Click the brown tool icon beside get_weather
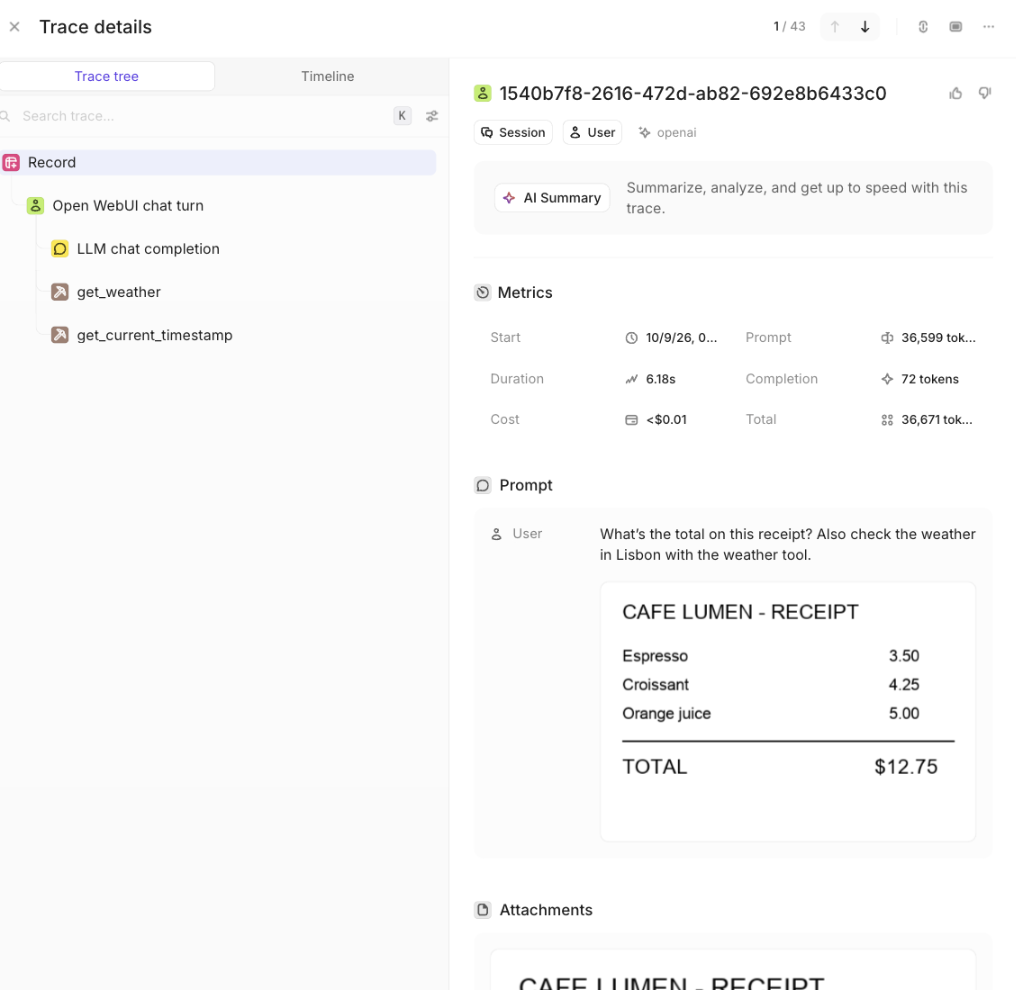The width and height of the screenshot is (1016, 990). (x=60, y=292)
